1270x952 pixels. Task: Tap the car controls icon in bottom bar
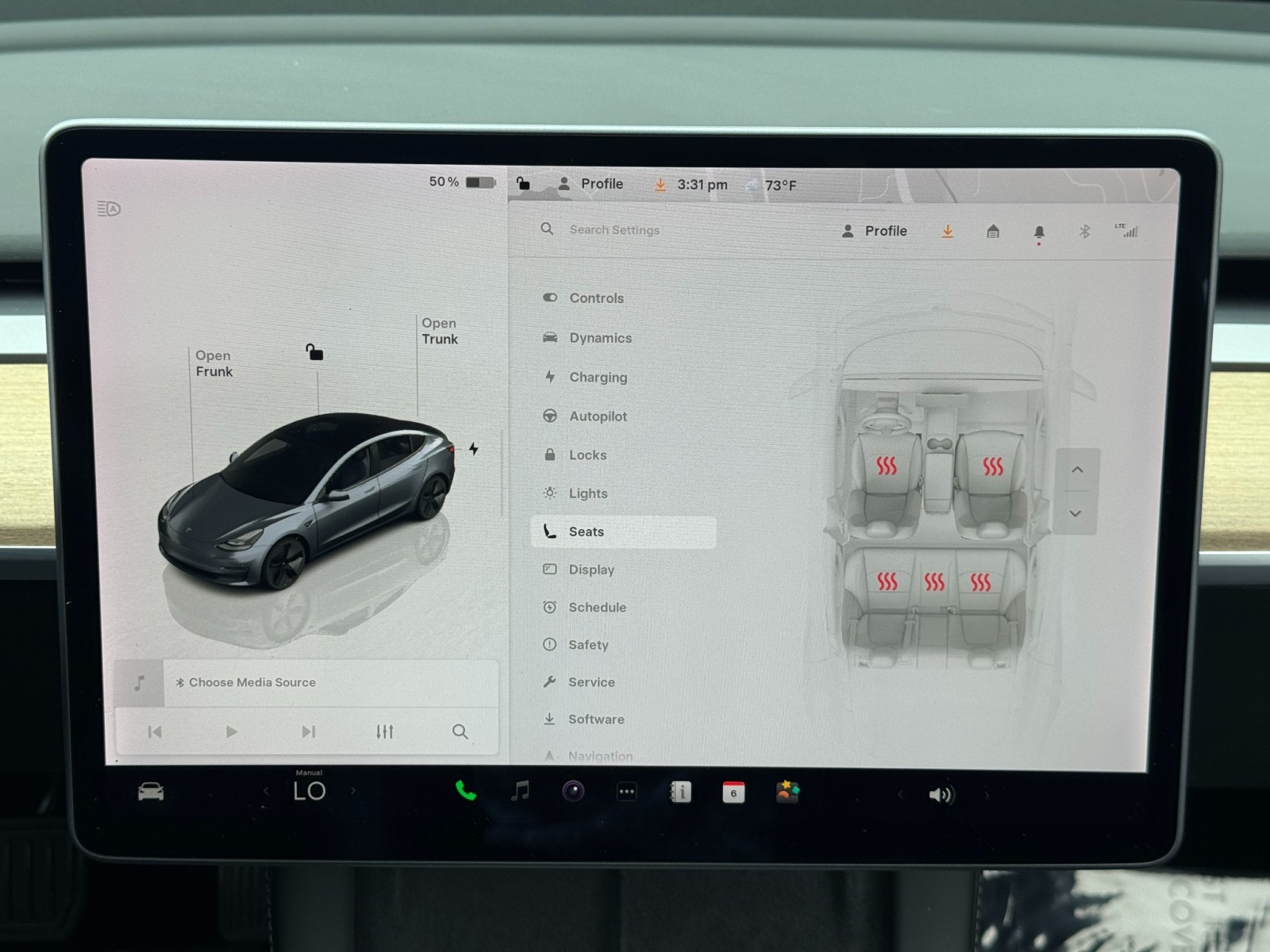[x=151, y=792]
